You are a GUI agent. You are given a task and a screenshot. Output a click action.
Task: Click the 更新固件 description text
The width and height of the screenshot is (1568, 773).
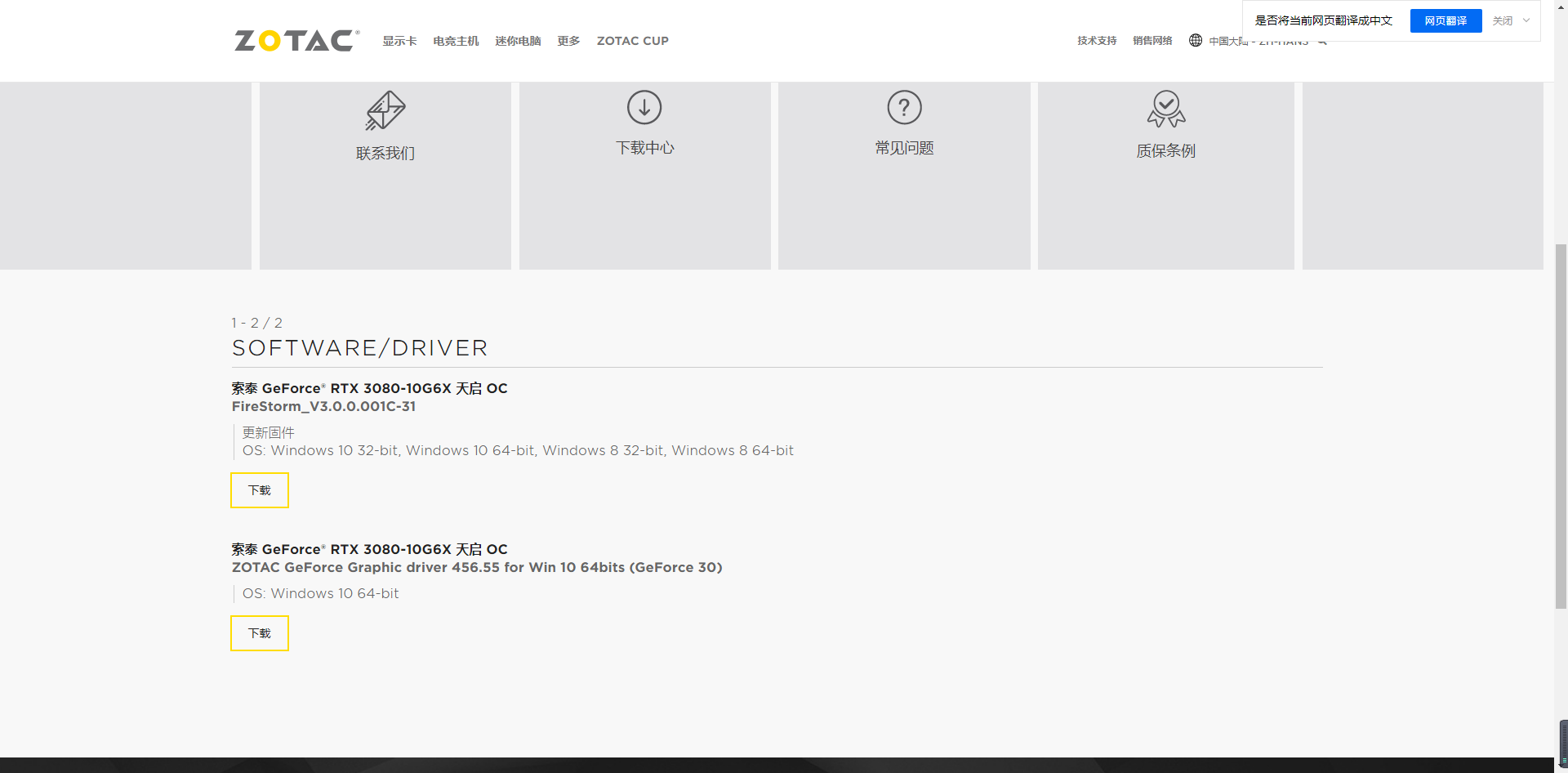268,432
